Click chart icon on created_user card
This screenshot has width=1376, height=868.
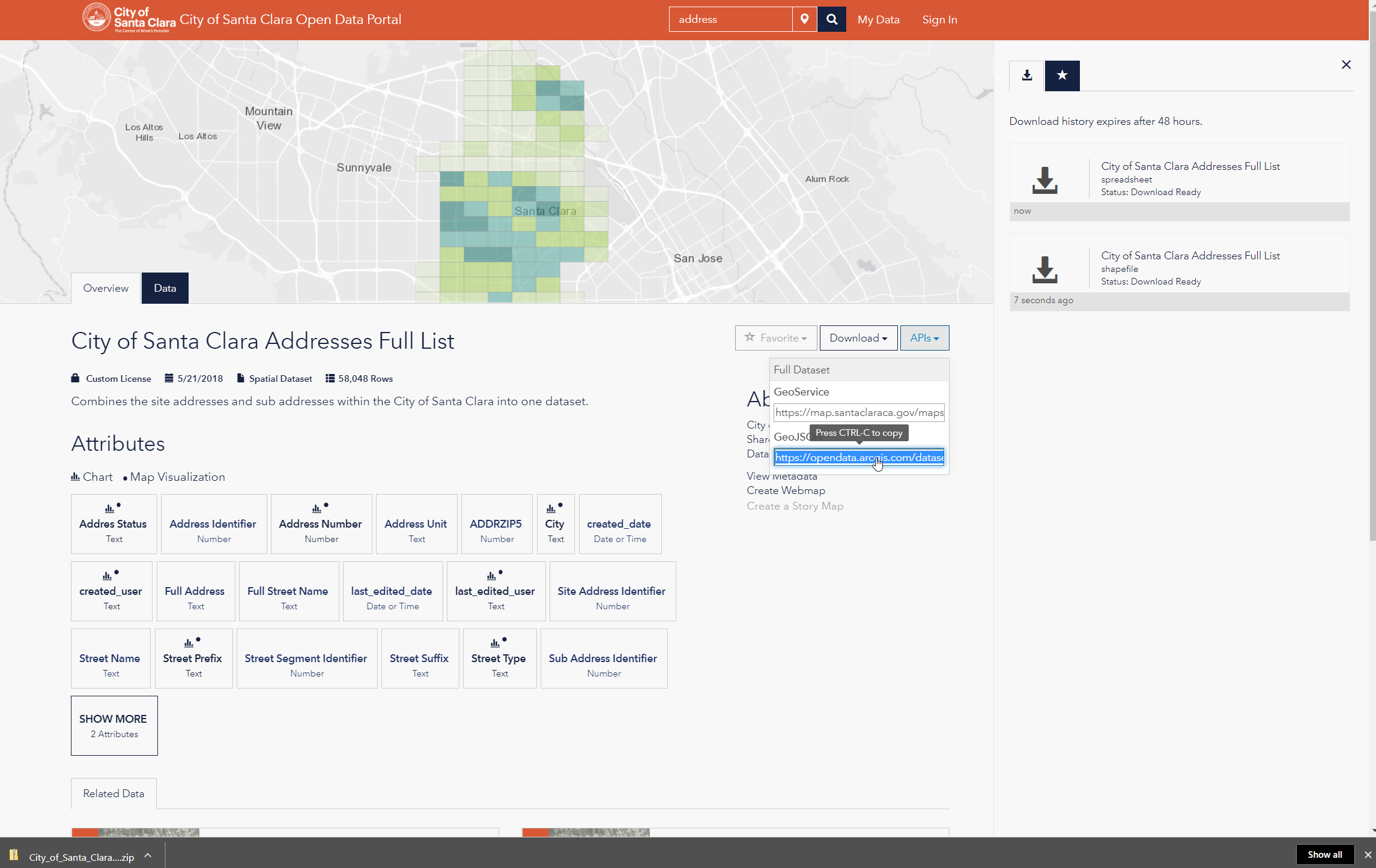tap(107, 576)
